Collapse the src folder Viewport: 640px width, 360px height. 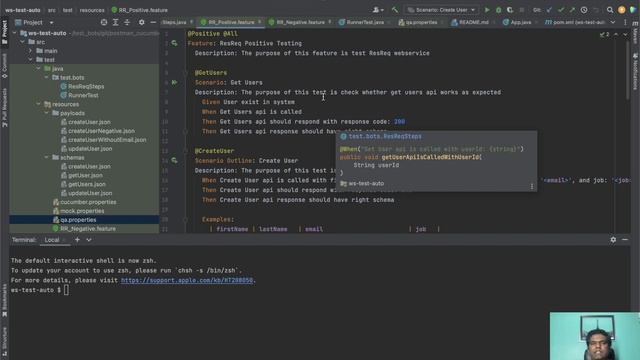click(22, 42)
